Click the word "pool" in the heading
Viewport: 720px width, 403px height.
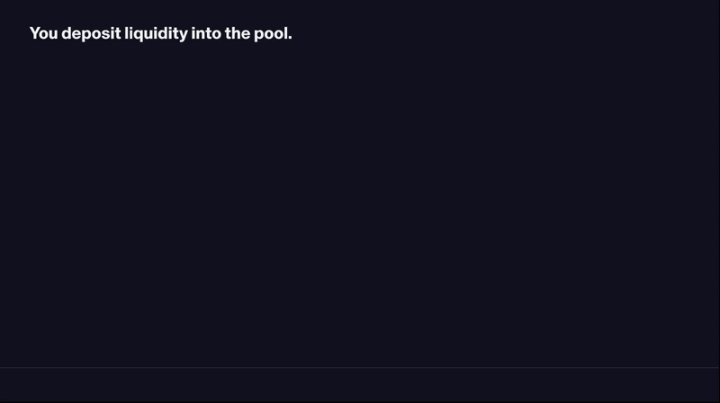point(271,33)
